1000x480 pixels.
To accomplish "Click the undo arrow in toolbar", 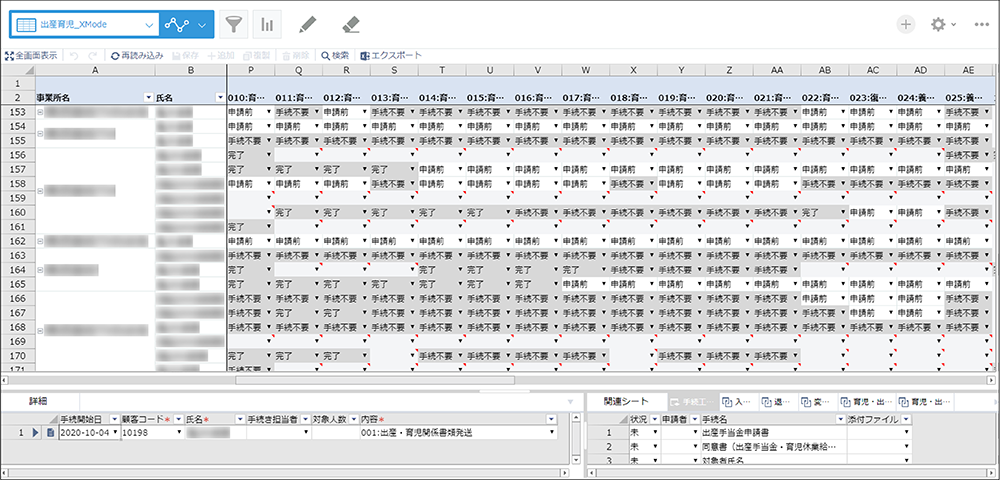I will (x=74, y=55).
